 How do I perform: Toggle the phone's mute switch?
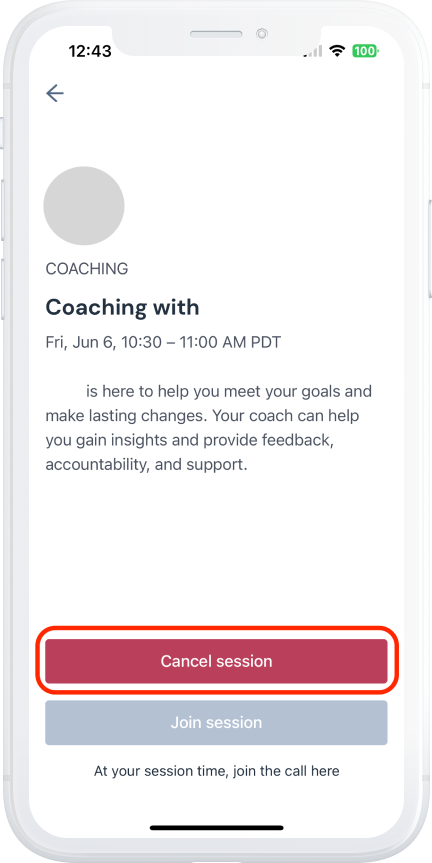click(x=2, y=132)
